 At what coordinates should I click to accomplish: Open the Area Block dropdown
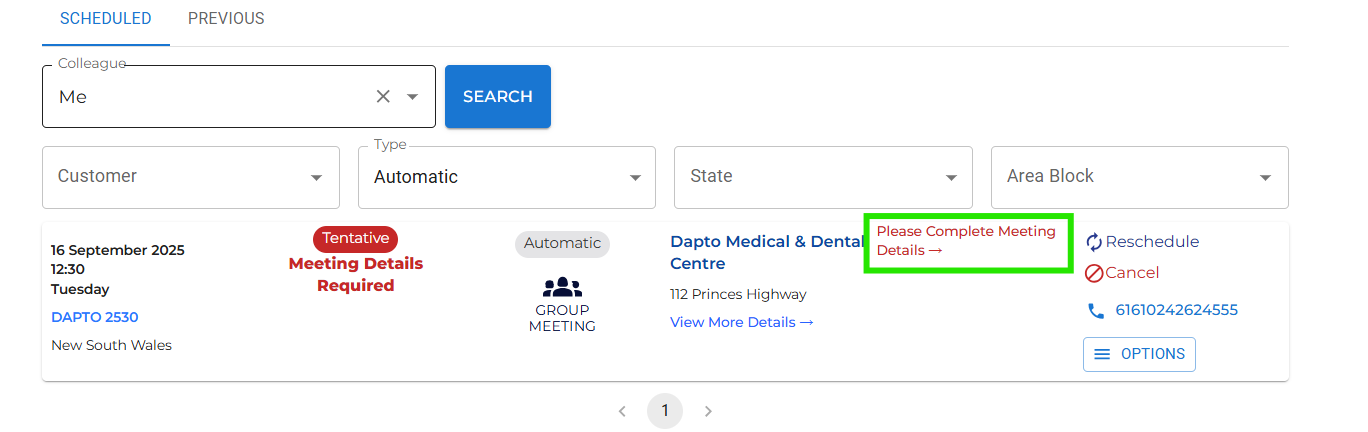coord(1266,178)
